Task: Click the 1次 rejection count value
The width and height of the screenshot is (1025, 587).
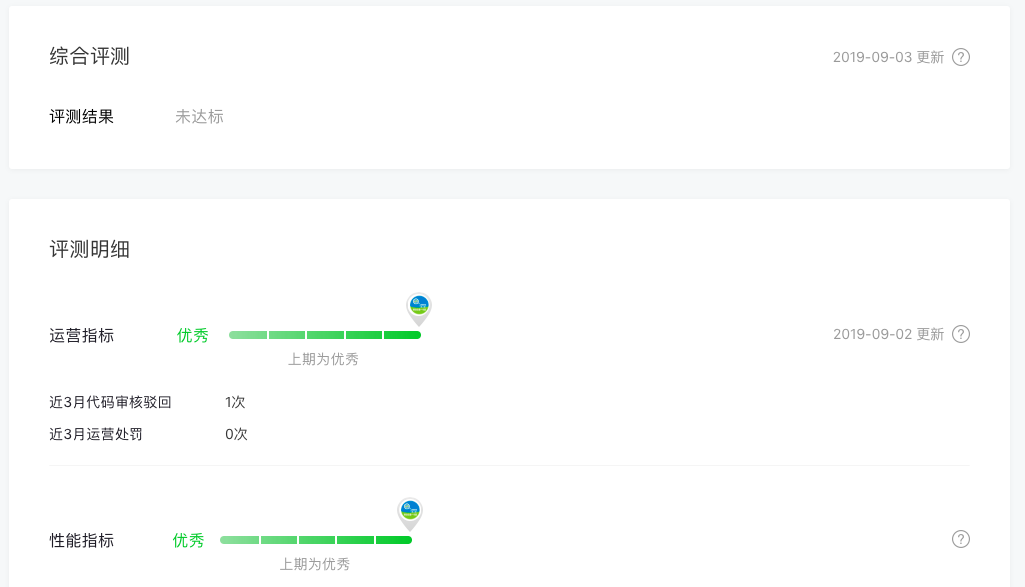Action: click(235, 402)
